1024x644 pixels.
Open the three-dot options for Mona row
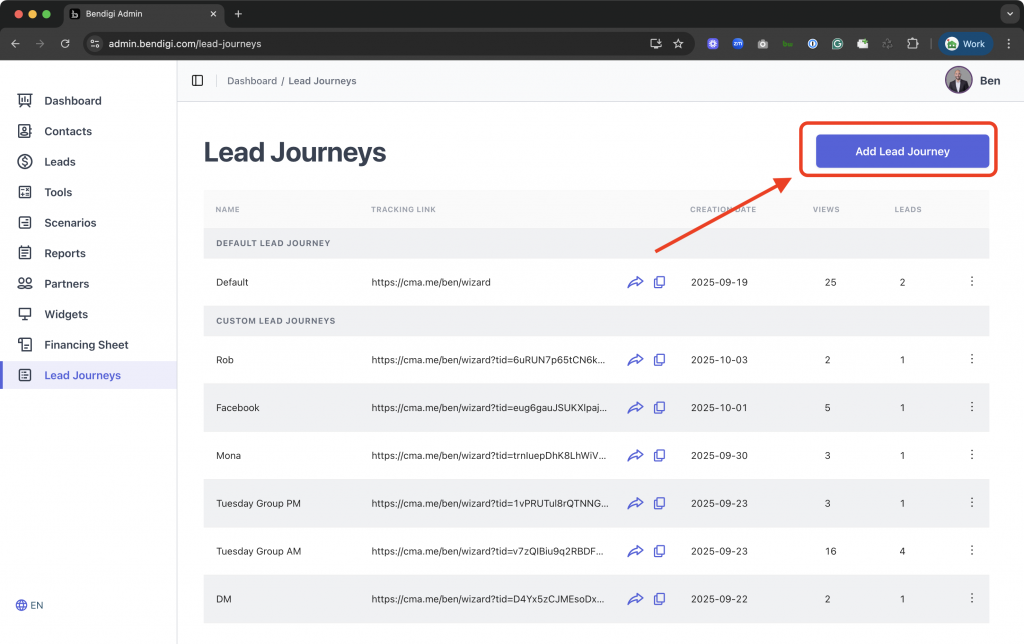click(972, 455)
